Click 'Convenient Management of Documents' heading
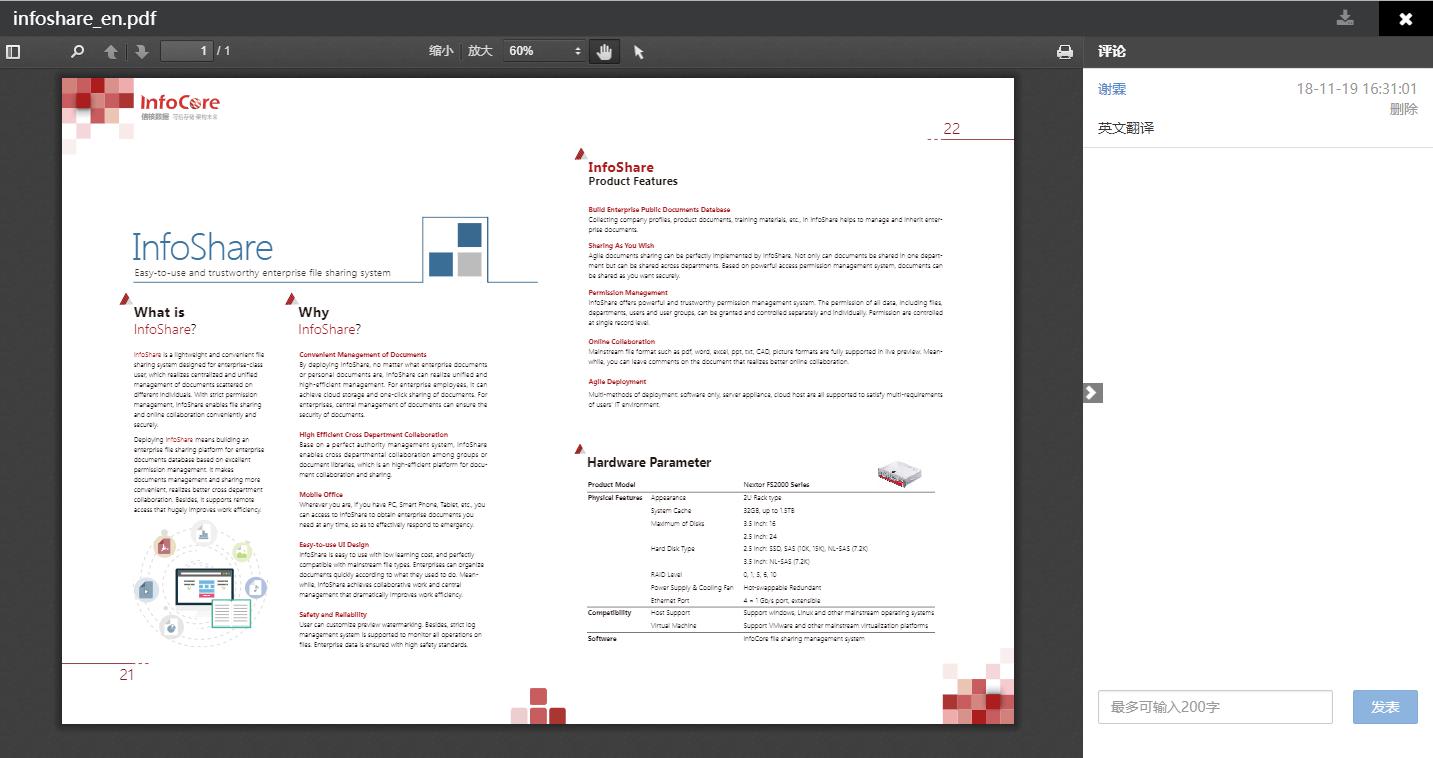Image resolution: width=1433 pixels, height=758 pixels. [362, 354]
